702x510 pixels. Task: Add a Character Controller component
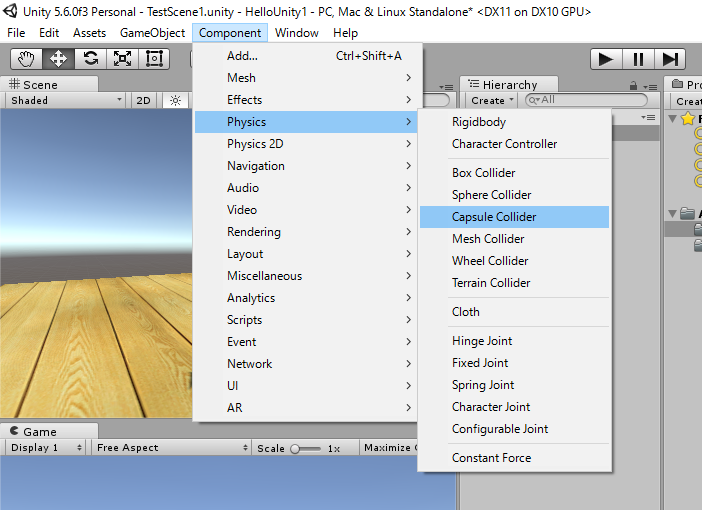coord(514,144)
